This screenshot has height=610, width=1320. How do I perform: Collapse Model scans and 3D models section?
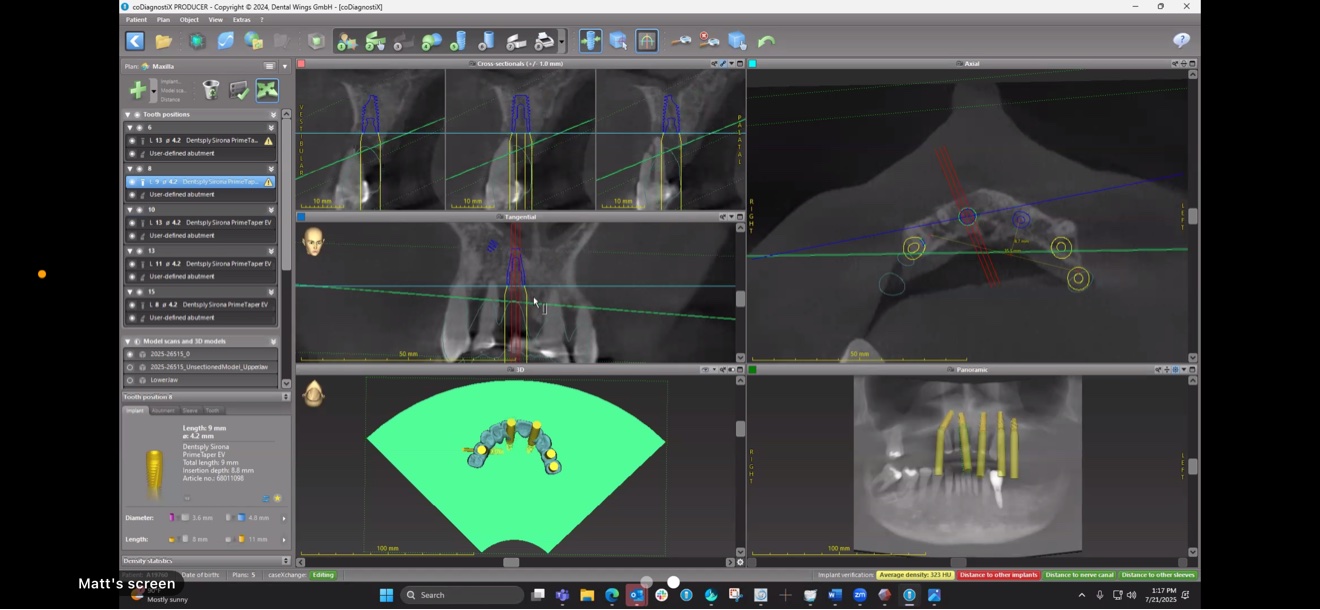coord(128,341)
